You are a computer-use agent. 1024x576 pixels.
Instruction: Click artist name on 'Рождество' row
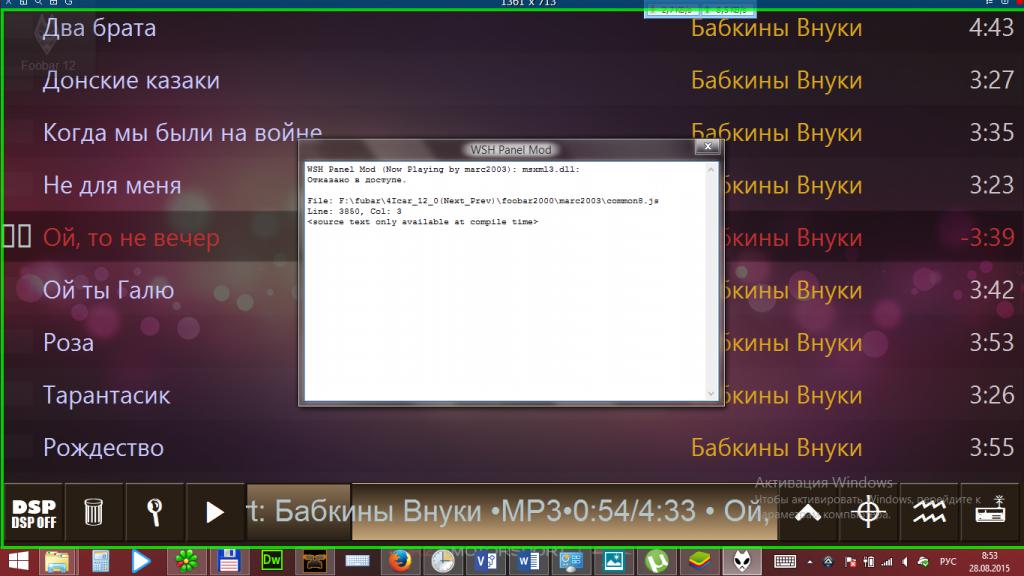click(776, 447)
